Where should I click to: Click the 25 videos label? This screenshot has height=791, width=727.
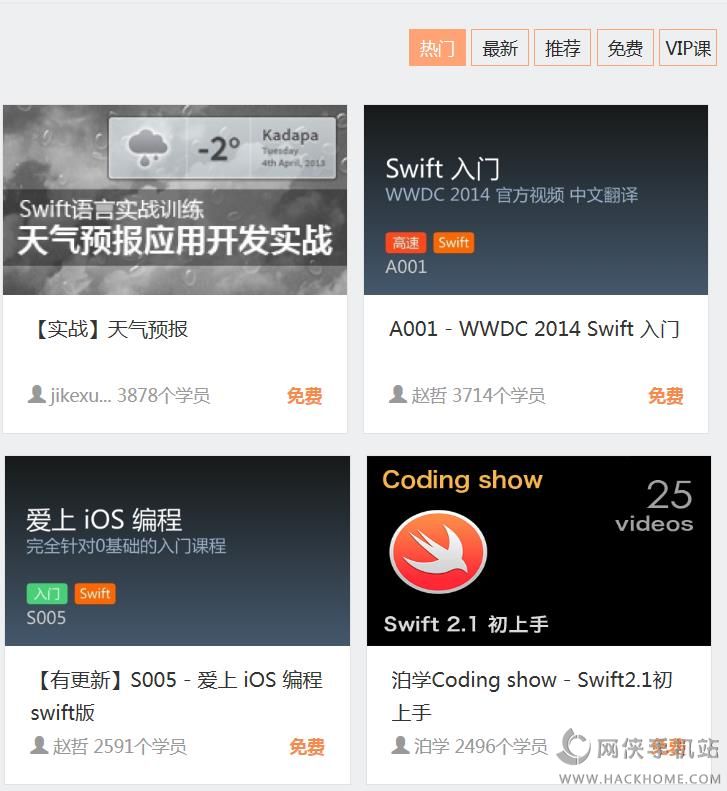coord(654,505)
